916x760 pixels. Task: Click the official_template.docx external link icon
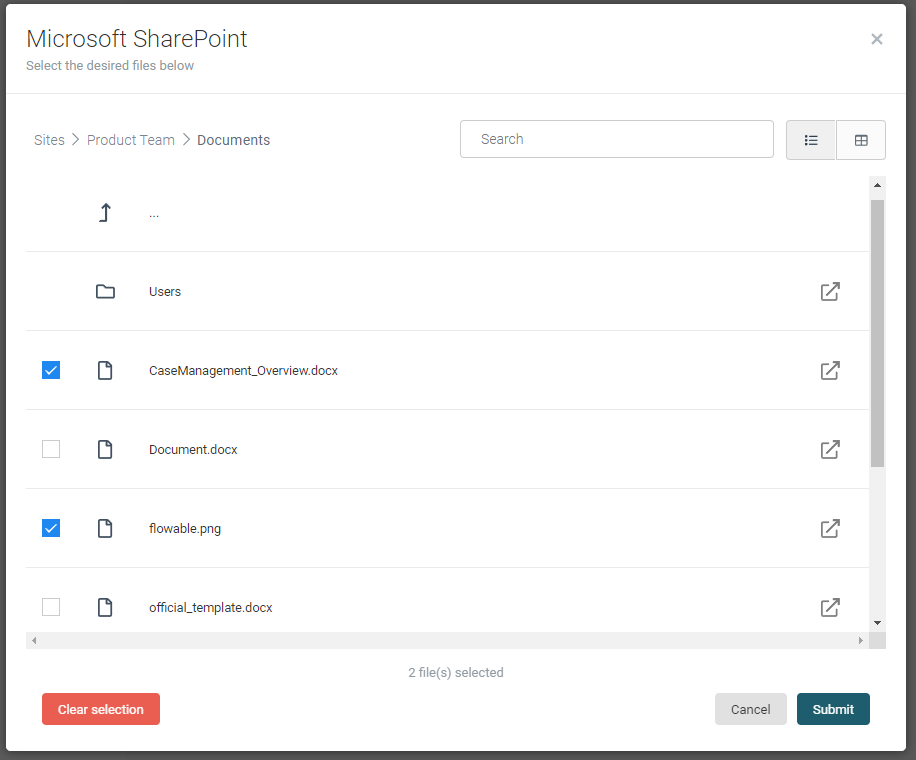(830, 607)
